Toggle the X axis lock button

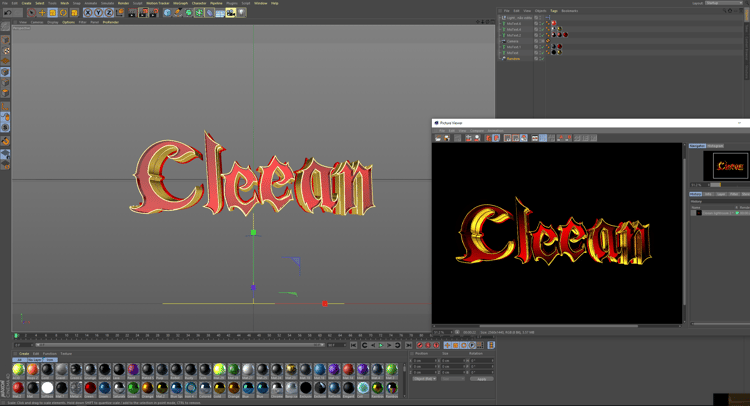point(88,13)
